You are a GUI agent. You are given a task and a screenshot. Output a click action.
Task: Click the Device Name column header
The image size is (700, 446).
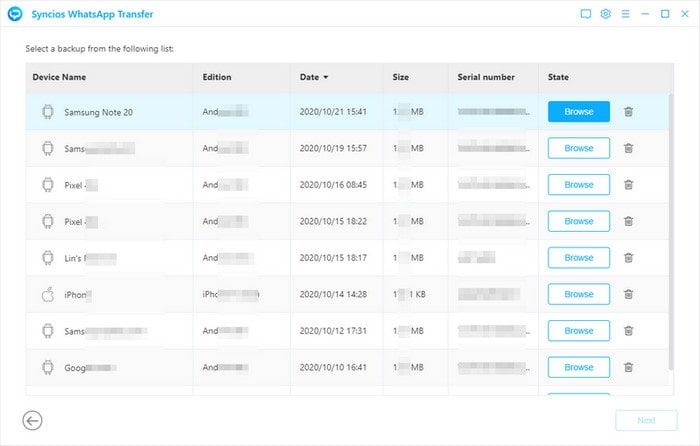pyautogui.click(x=59, y=77)
